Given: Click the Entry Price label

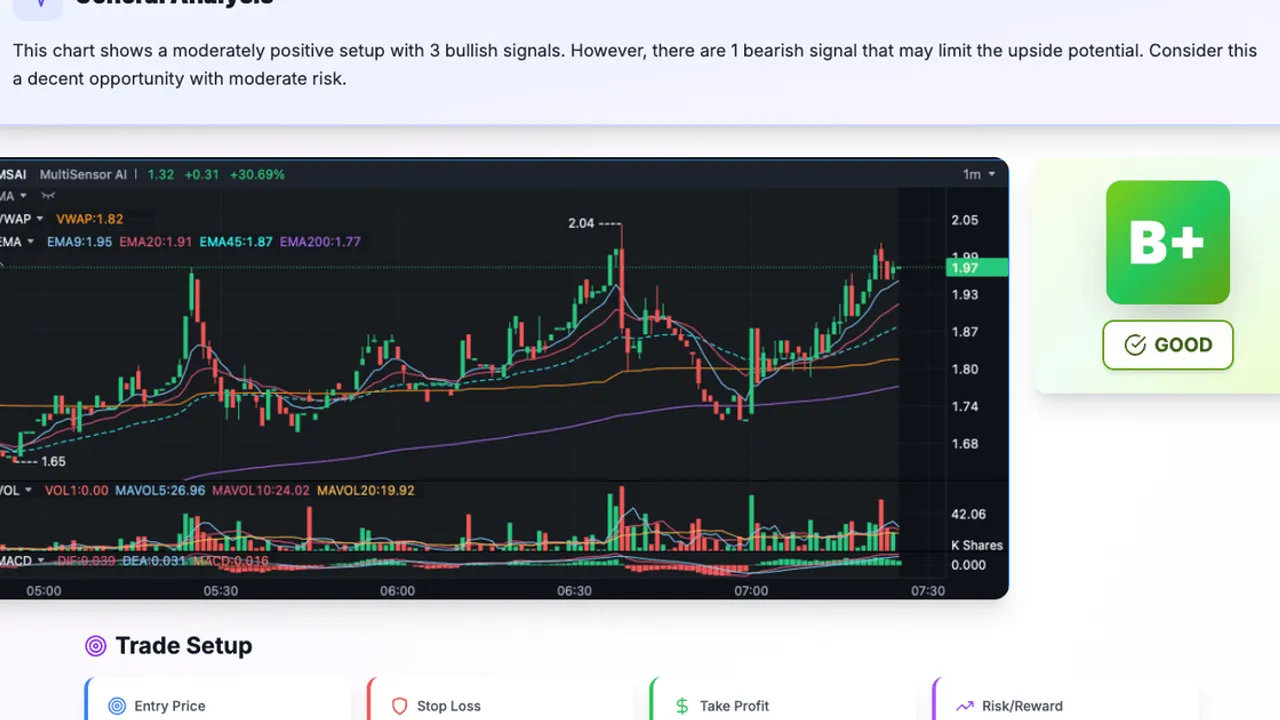Looking at the screenshot, I should pos(170,706).
